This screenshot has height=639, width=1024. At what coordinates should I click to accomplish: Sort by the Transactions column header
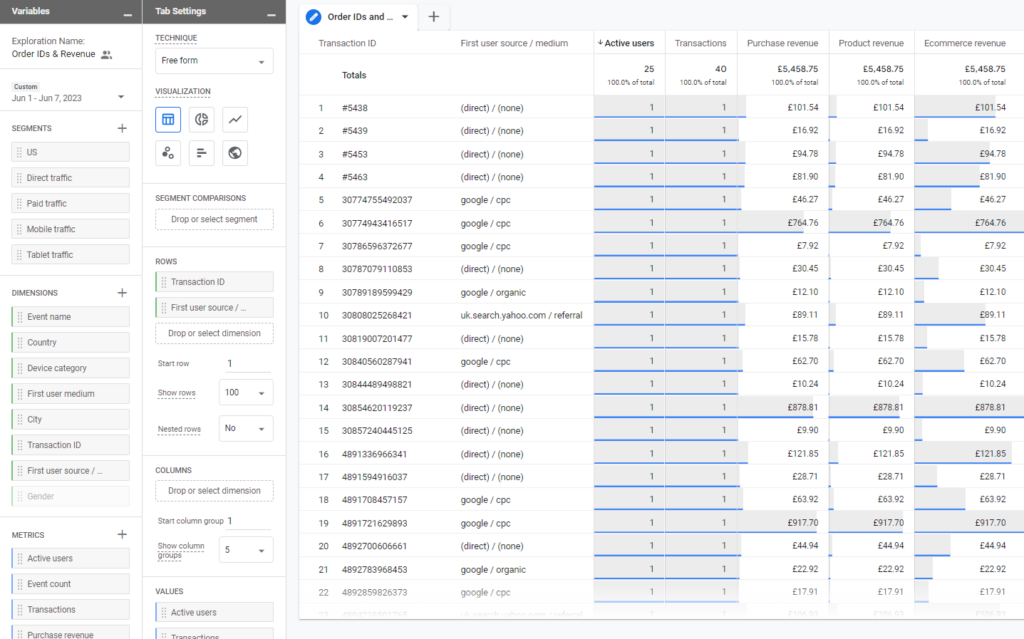tap(700, 43)
